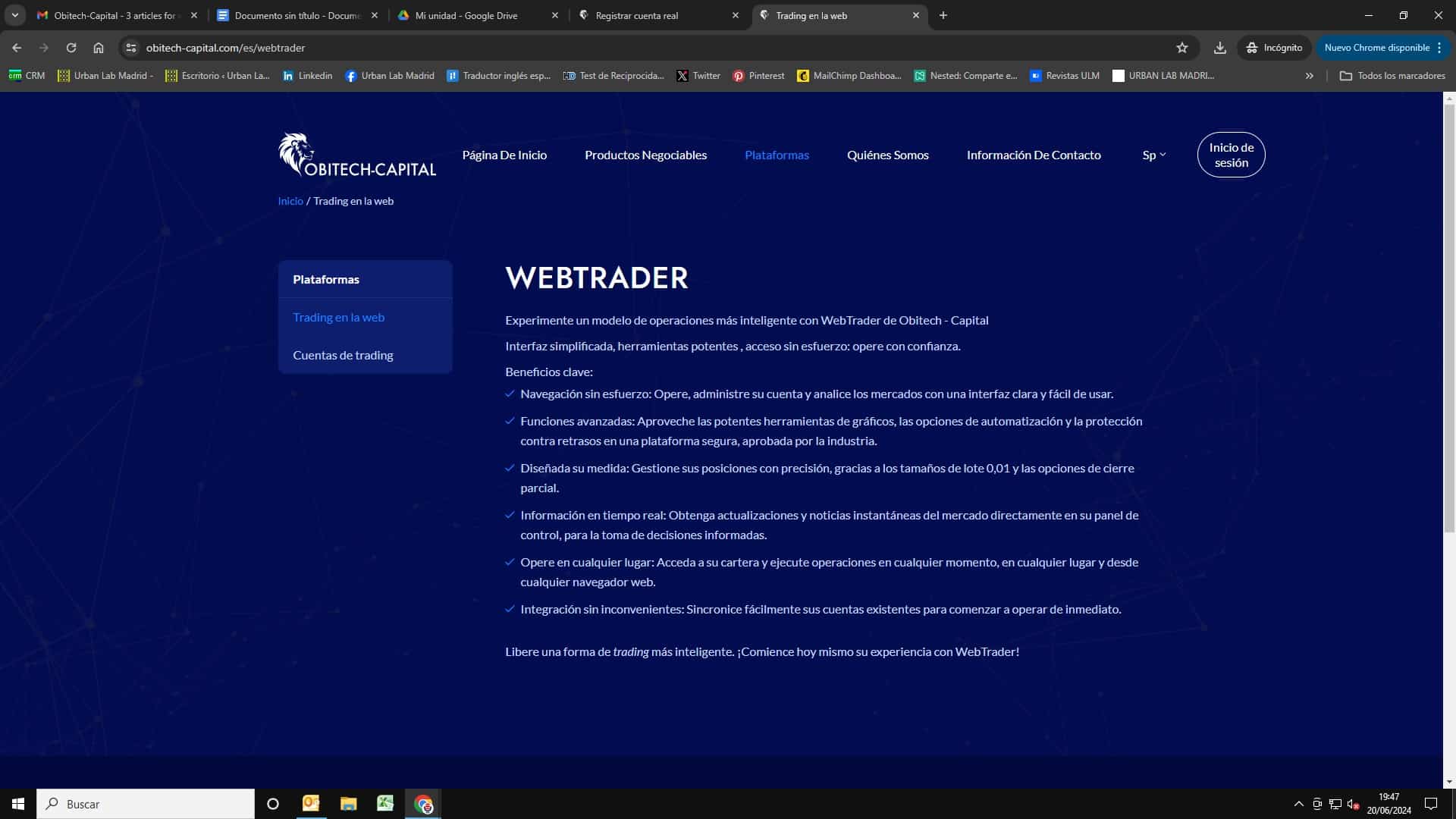The width and height of the screenshot is (1456, 819).
Task: Open taskbar clock and date
Action: [x=1389, y=804]
